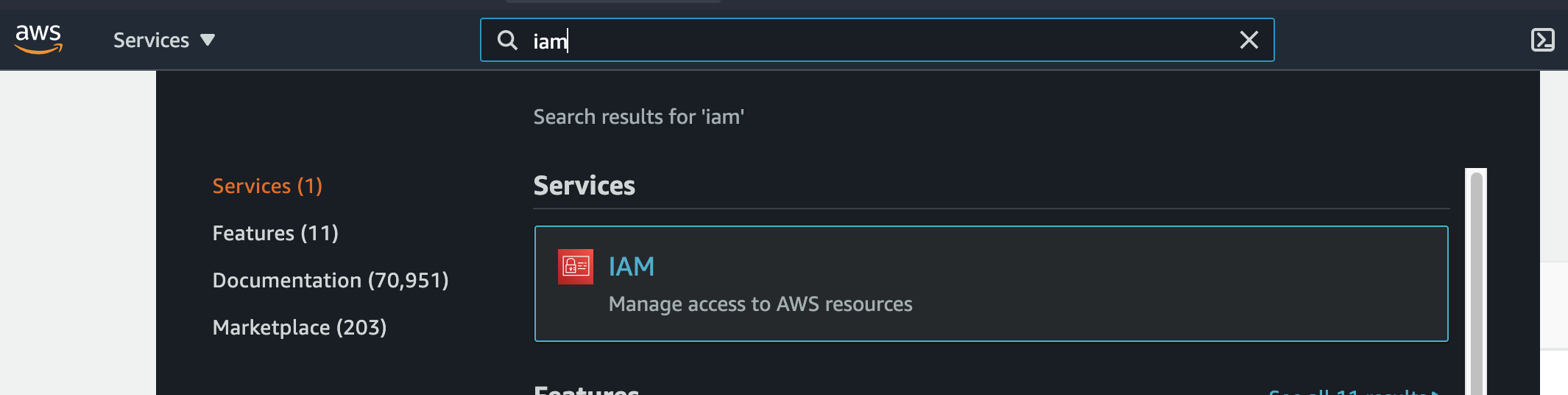Screen dimensions: 1568x395
Task: Select the Services (1) result filter
Action: tap(267, 186)
